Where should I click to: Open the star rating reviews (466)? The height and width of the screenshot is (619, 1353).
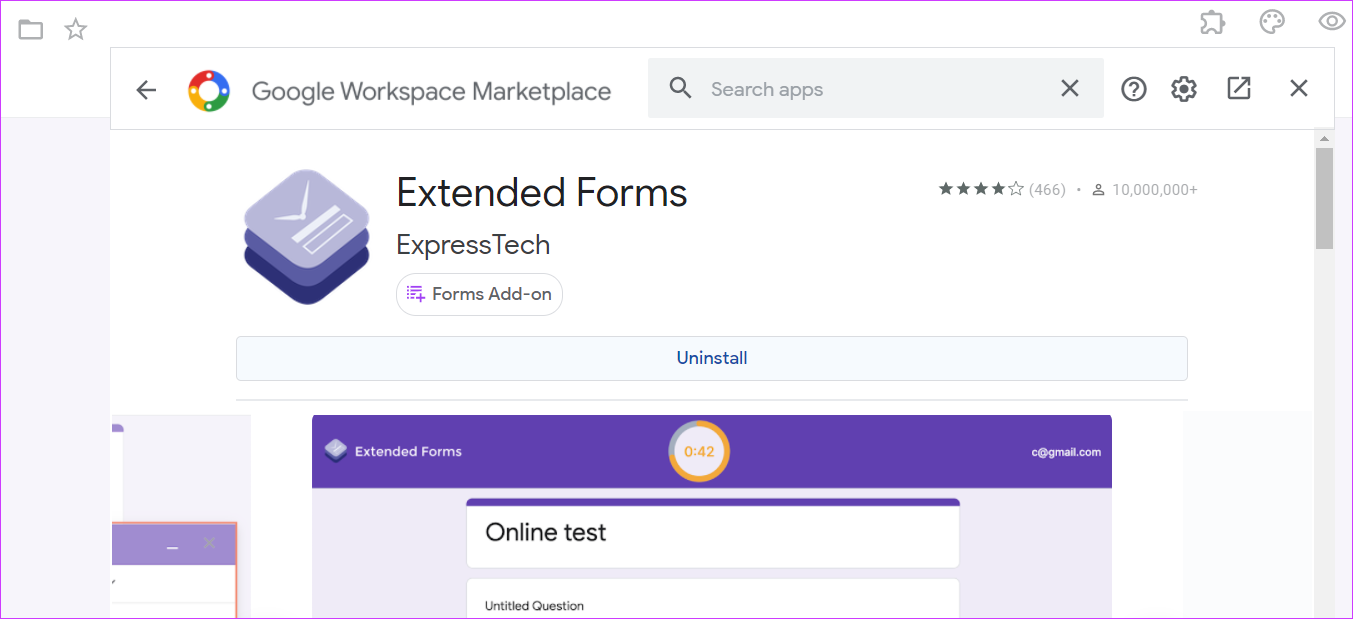point(1002,189)
